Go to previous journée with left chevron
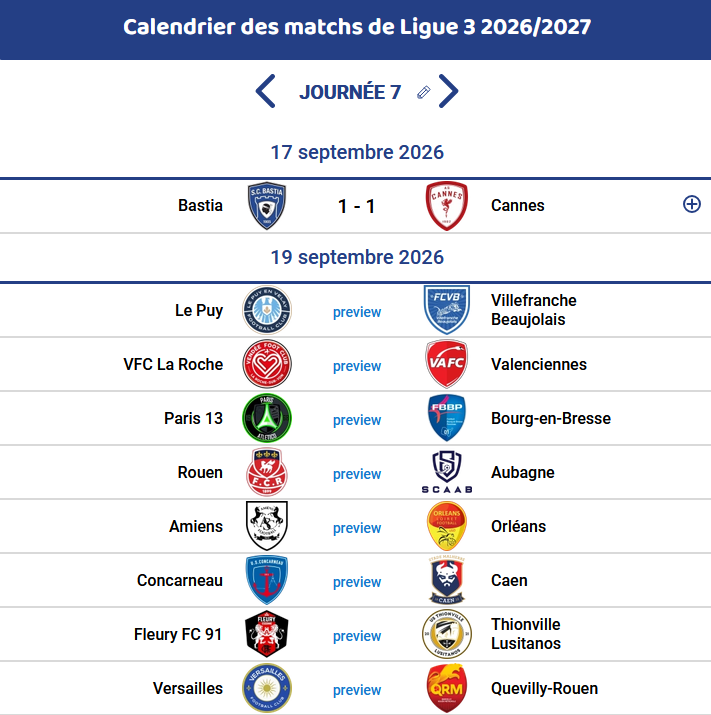 tap(265, 91)
